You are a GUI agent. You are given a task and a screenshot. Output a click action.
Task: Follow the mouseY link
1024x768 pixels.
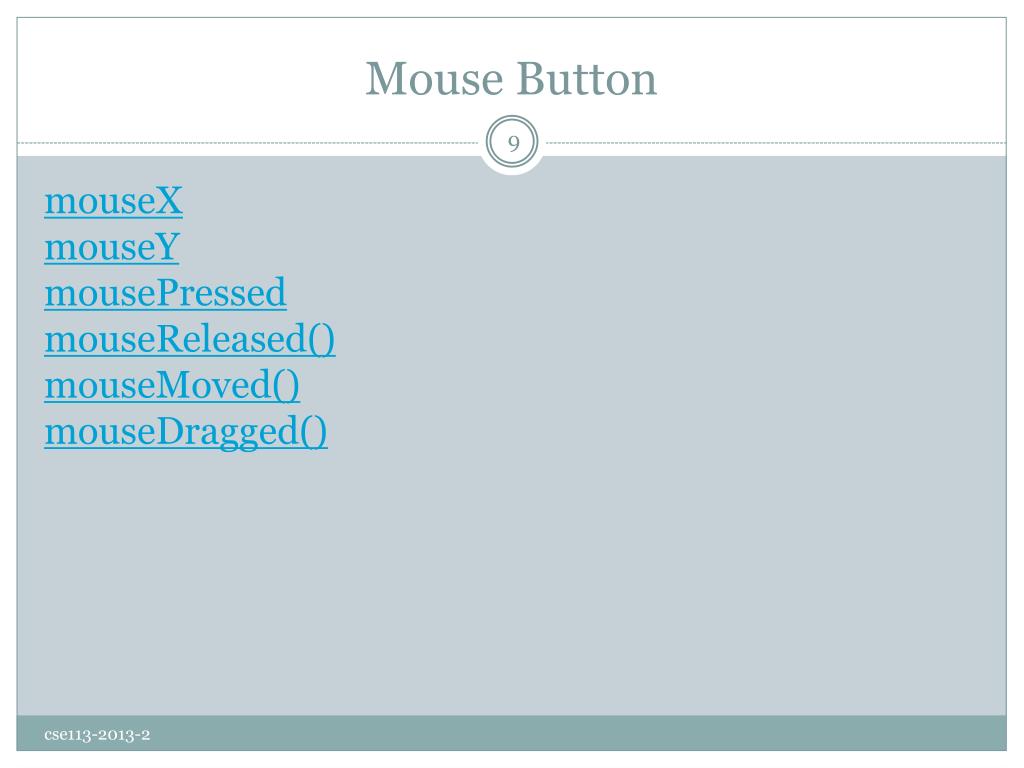[x=112, y=247]
